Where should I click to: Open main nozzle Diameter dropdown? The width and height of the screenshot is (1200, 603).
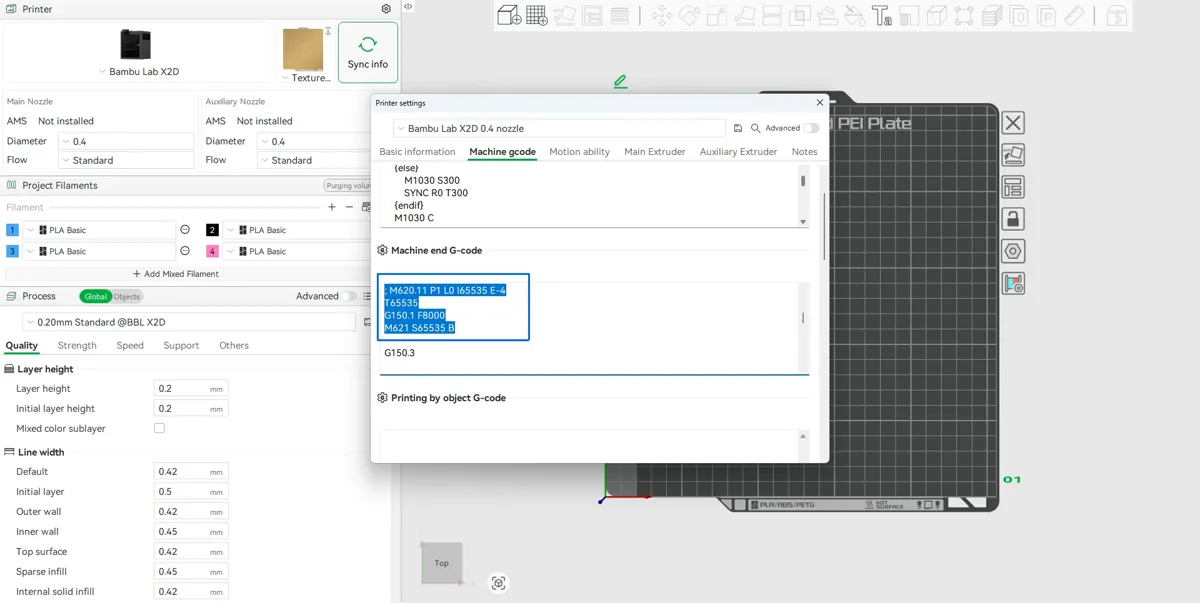click(126, 141)
